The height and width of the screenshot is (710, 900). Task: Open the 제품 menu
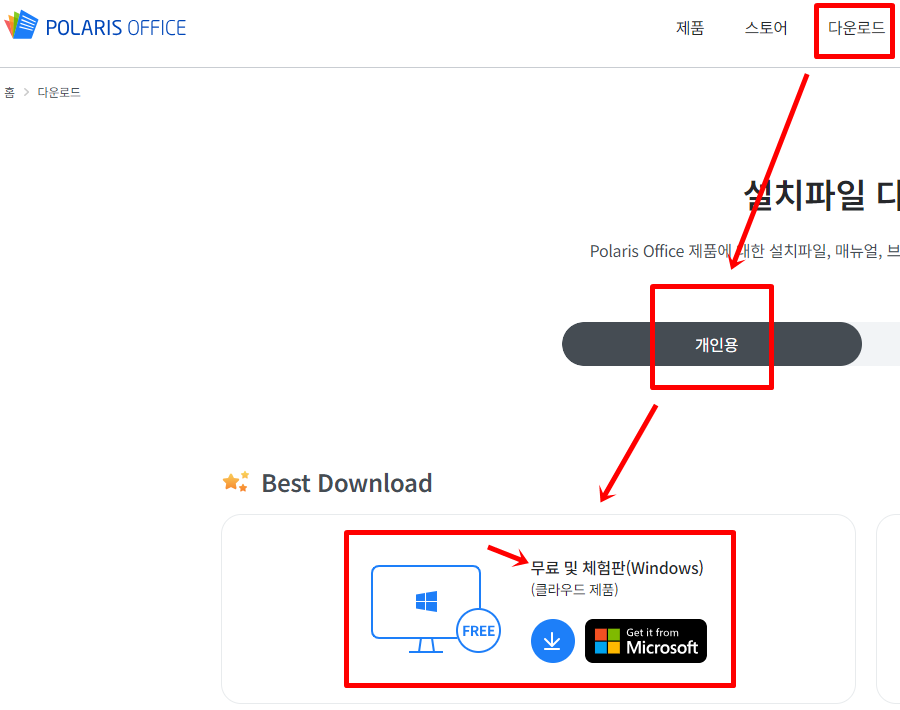[689, 28]
